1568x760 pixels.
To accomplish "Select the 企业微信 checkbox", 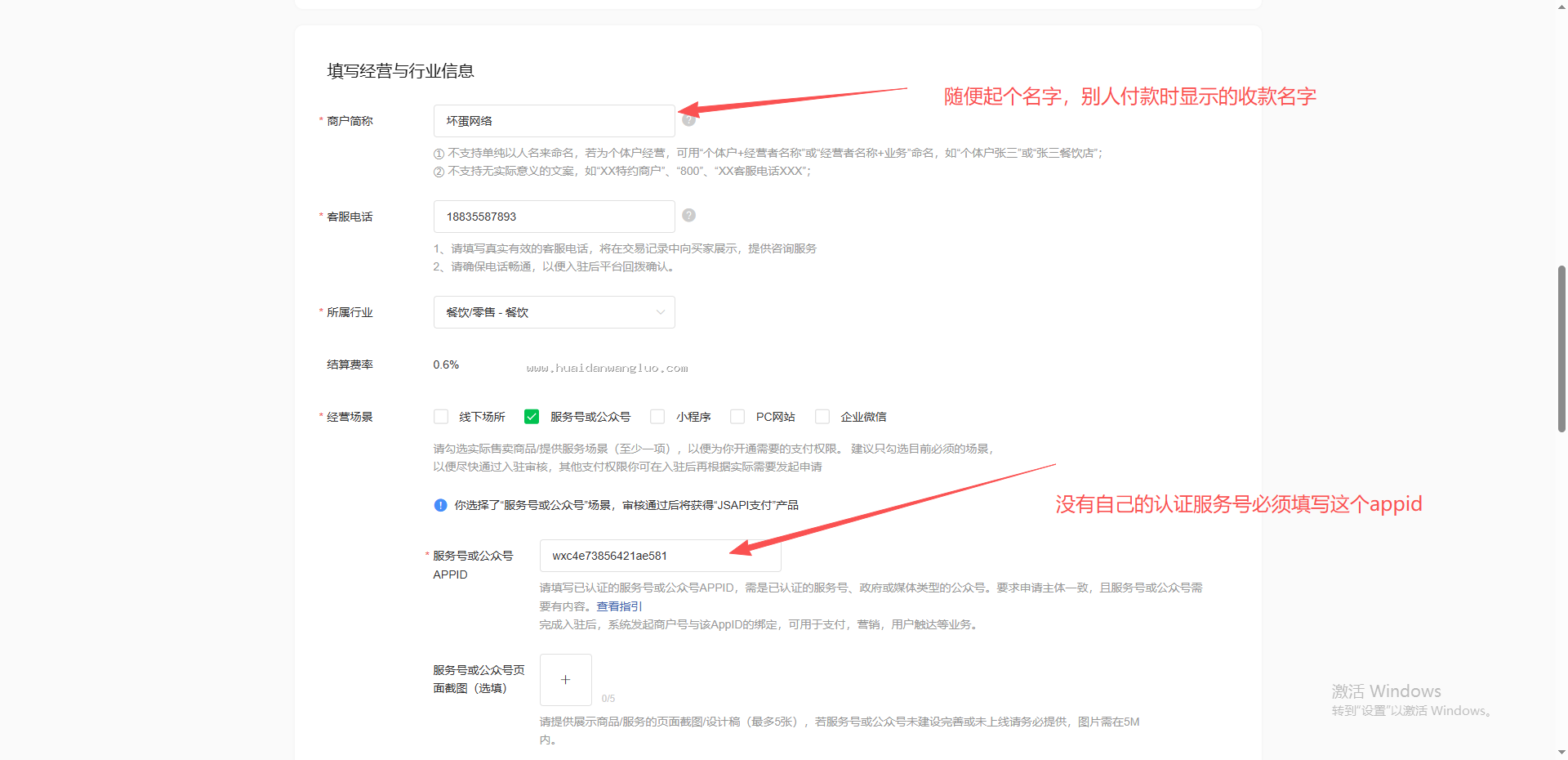I will [x=822, y=417].
